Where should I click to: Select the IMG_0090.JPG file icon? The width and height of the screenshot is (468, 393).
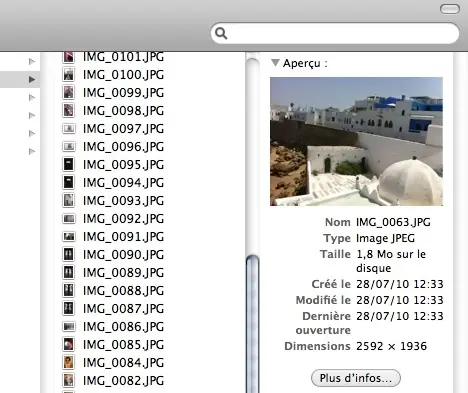point(69,254)
